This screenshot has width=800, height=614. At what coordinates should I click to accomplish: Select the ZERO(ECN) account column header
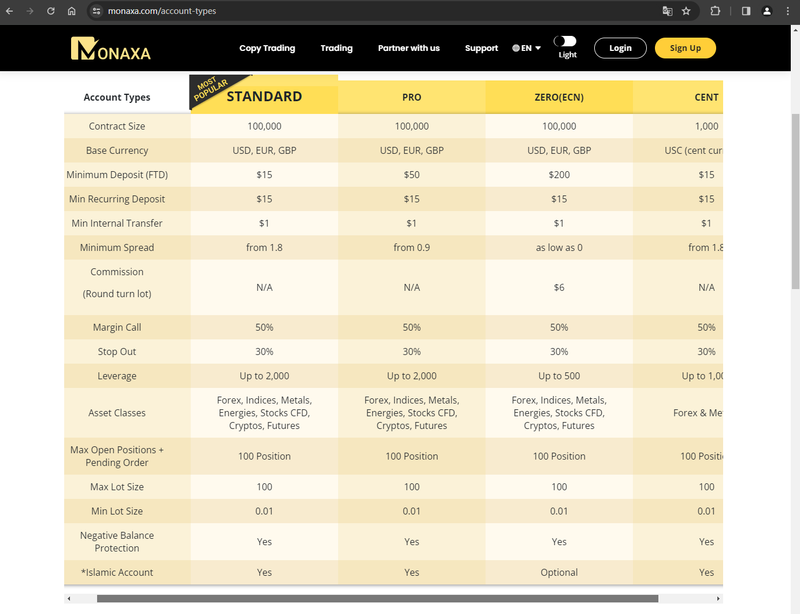559,97
